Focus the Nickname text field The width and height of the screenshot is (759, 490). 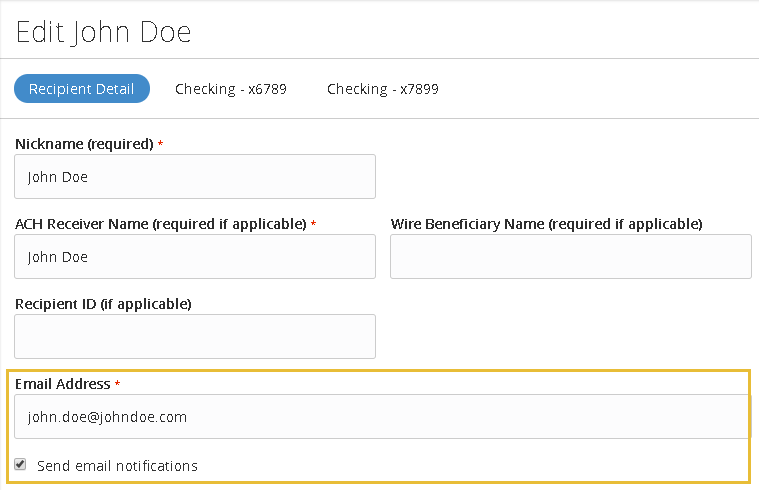[x=195, y=177]
